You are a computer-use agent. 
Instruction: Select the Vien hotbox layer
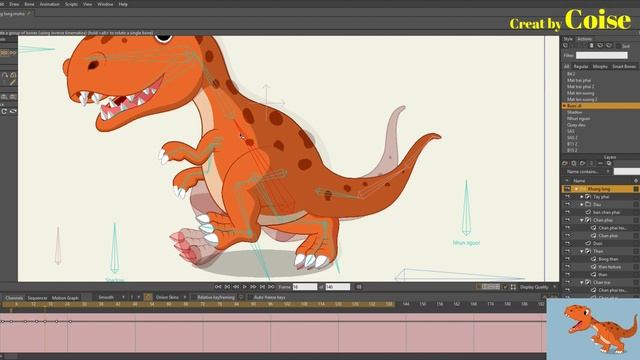609,267
